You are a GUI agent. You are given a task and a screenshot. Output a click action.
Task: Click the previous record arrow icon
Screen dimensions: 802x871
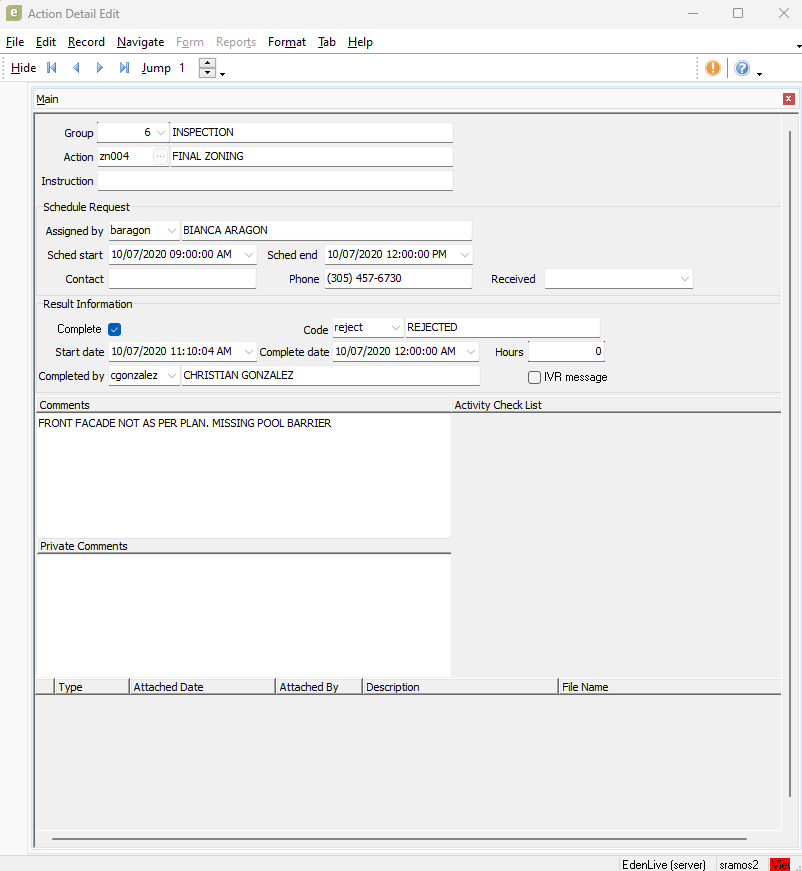click(x=76, y=68)
